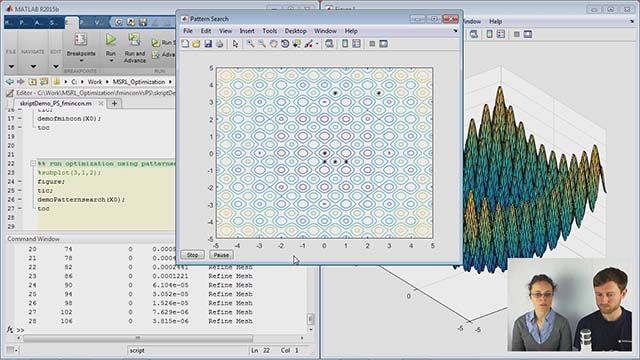
Task: Select the skriptDemo_PS_fmincon.m editor tab
Action: [56, 104]
